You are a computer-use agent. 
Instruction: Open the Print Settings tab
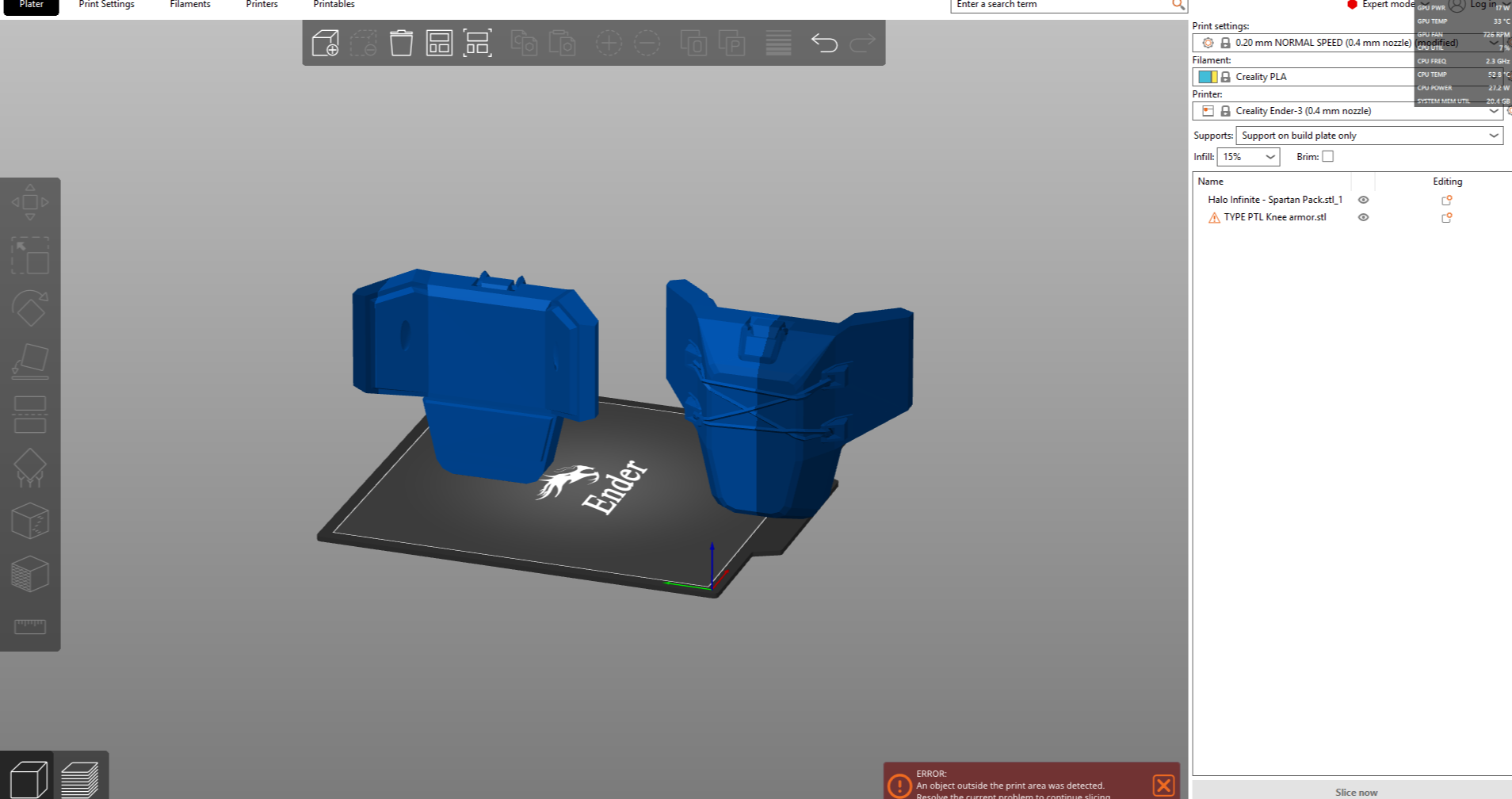107,5
